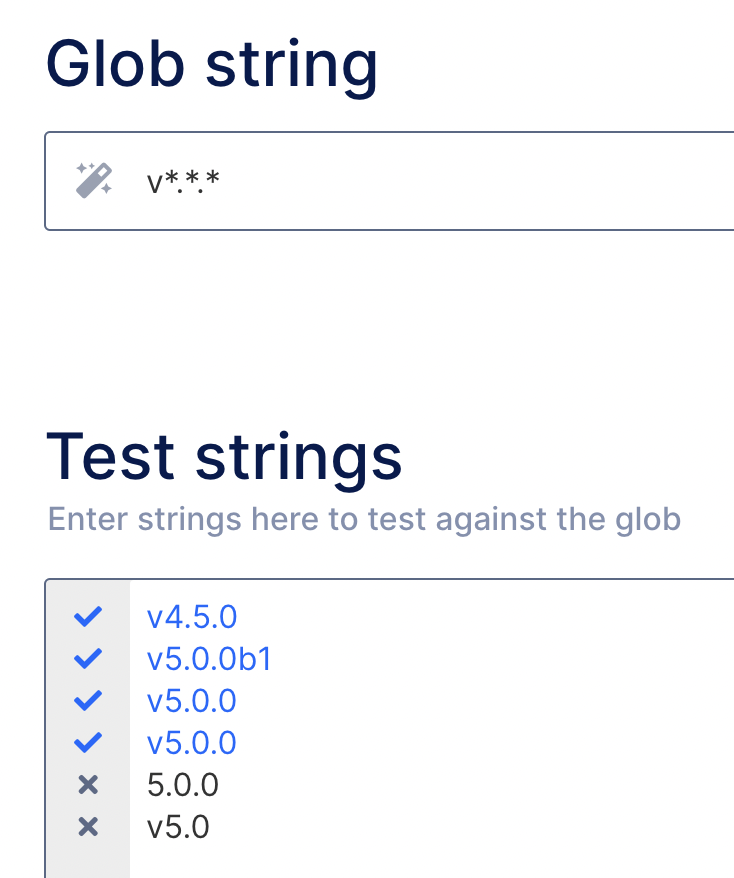
Task: Open the v5.0.0b1 test string link
Action: [x=209, y=659]
